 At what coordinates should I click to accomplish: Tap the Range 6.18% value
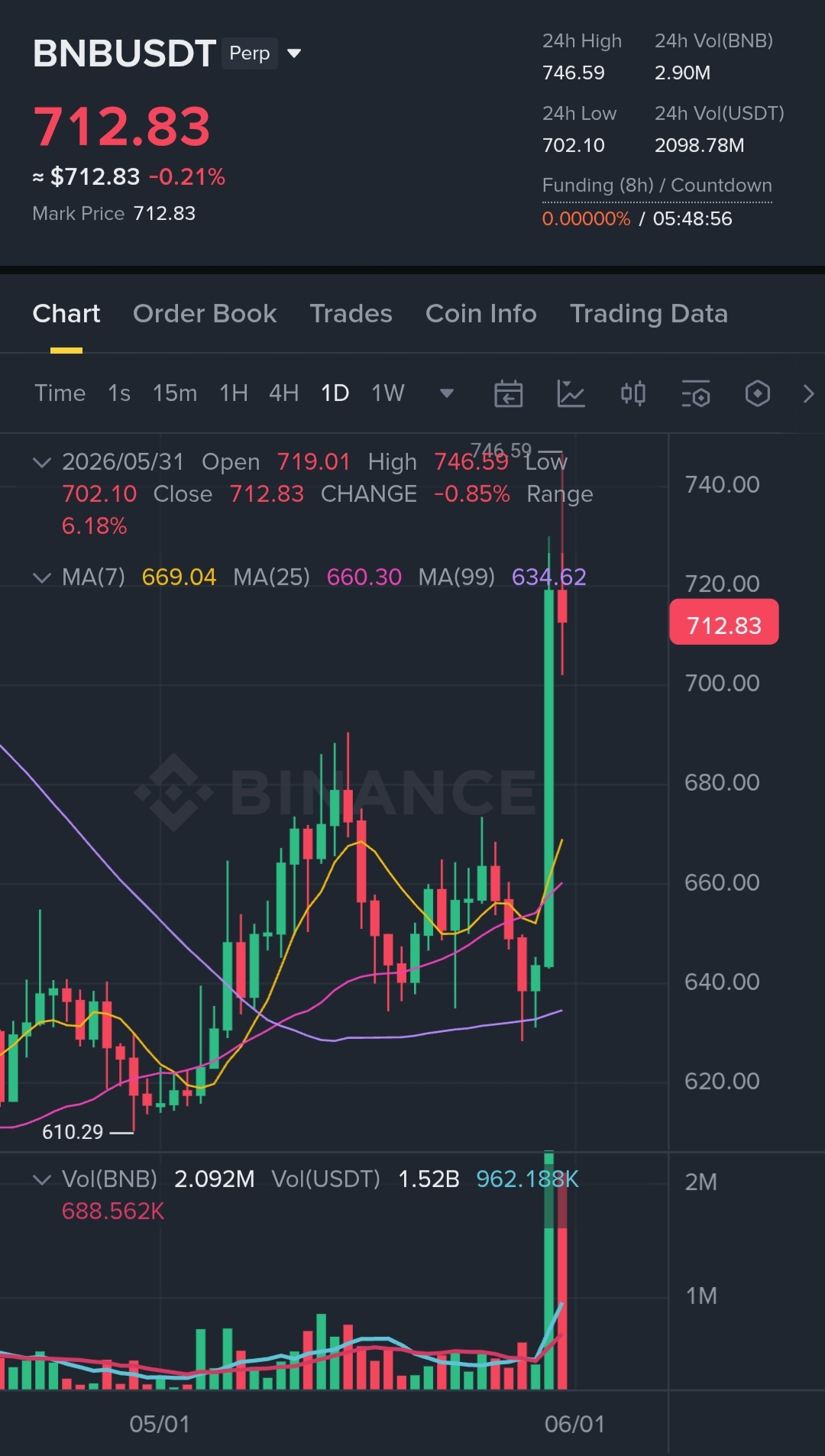[94, 526]
